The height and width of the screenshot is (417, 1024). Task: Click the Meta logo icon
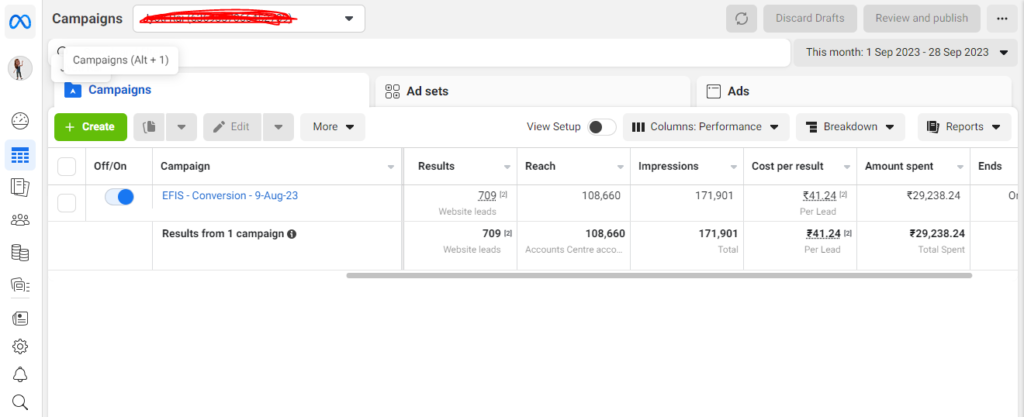click(19, 19)
